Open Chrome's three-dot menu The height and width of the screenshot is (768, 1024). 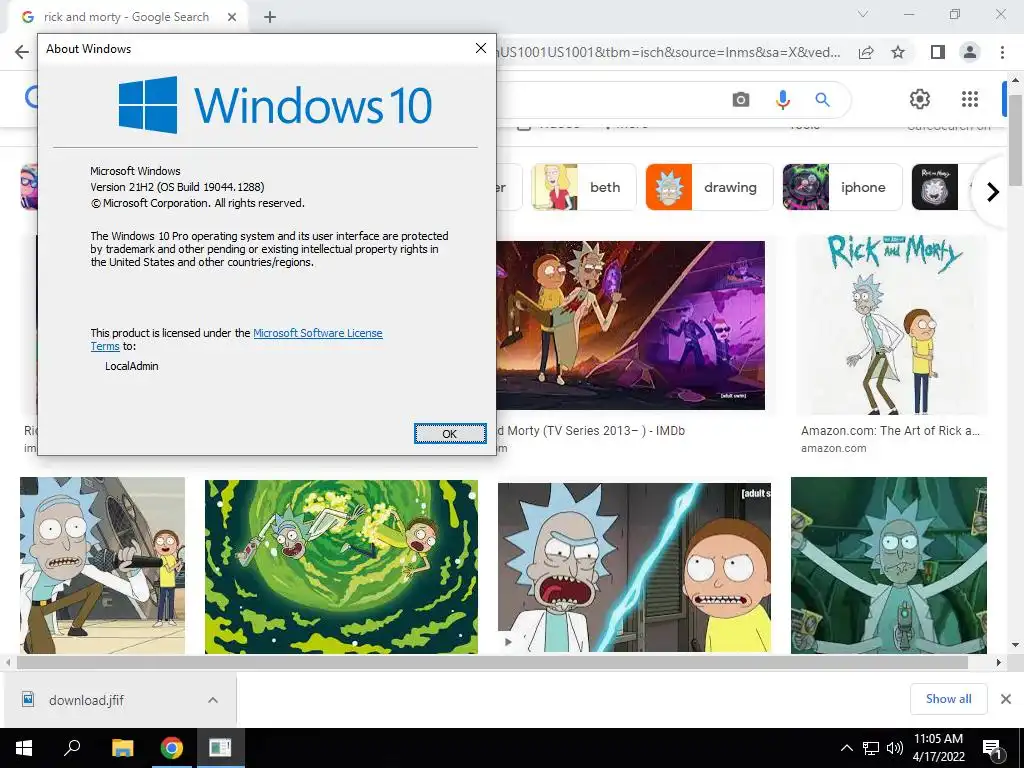click(x=1002, y=52)
